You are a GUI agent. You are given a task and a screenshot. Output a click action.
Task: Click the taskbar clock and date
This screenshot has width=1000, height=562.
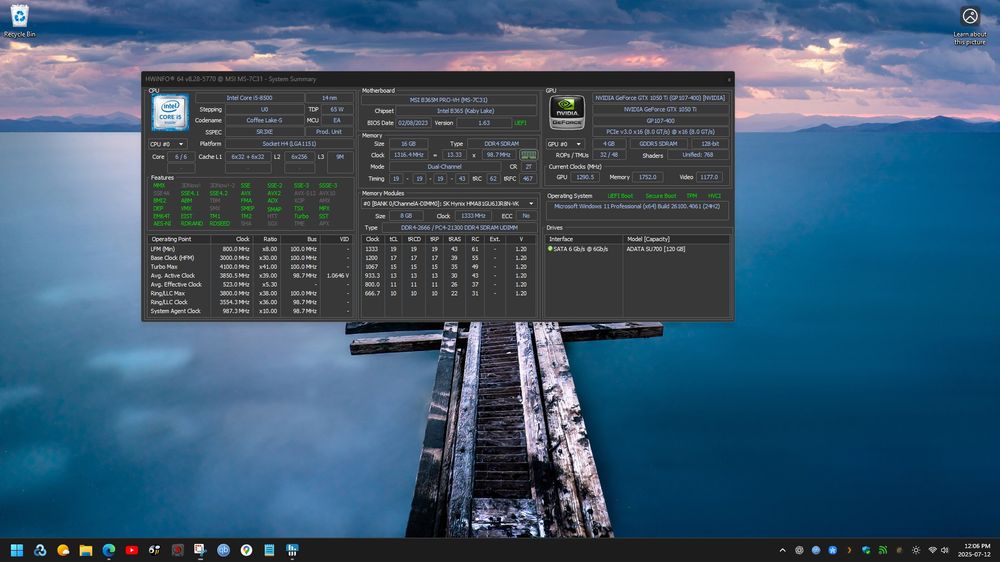coord(977,550)
